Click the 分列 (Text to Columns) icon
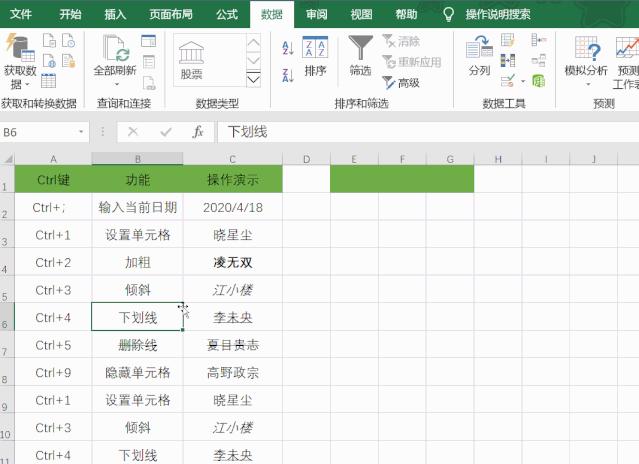This screenshot has width=639, height=464. 479,55
